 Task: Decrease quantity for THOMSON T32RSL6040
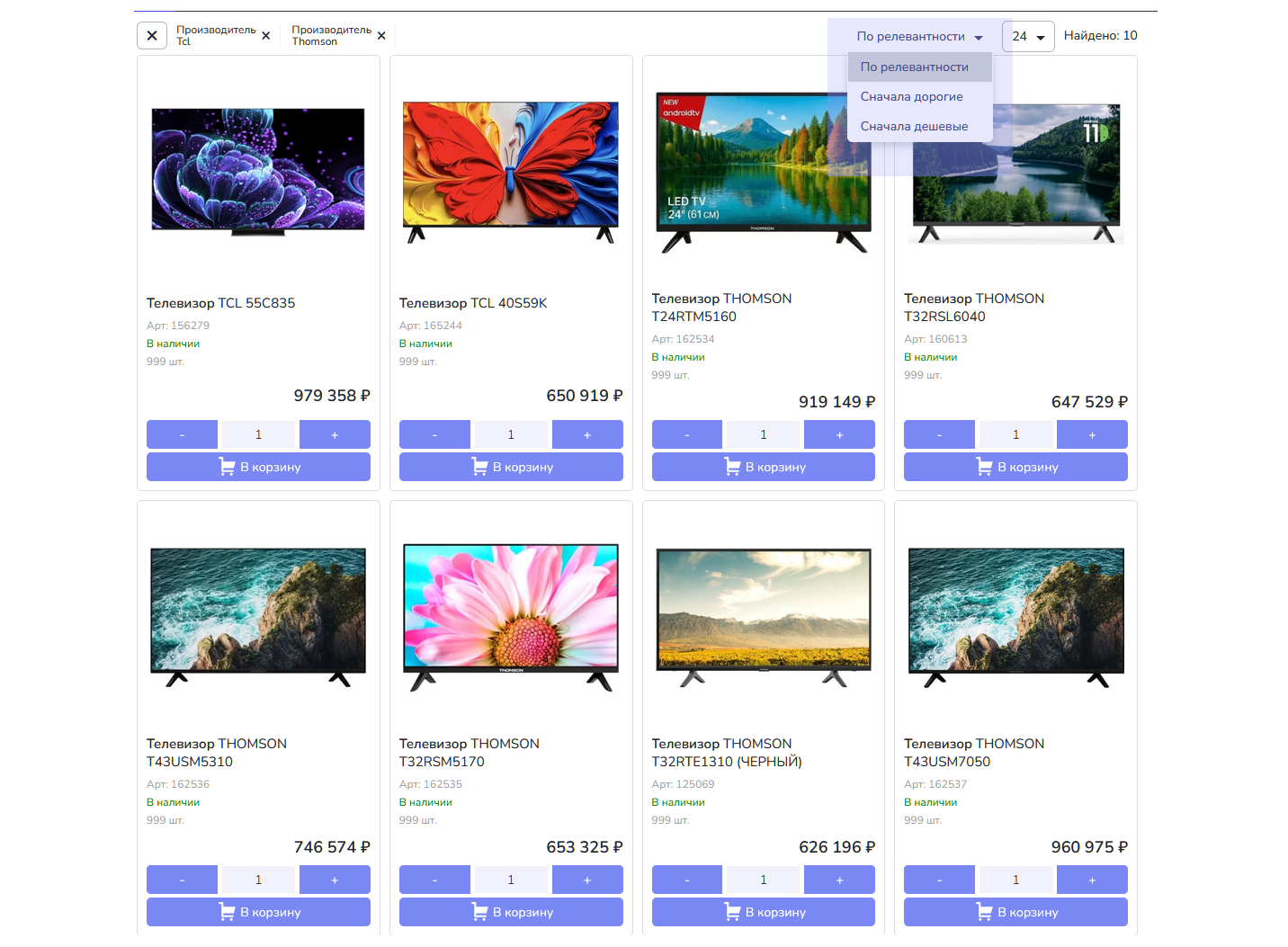pyautogui.click(x=939, y=434)
